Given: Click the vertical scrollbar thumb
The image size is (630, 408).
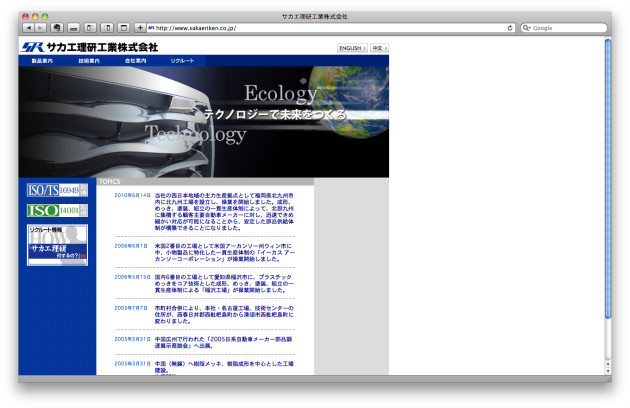Looking at the screenshot, I should tap(608, 179).
